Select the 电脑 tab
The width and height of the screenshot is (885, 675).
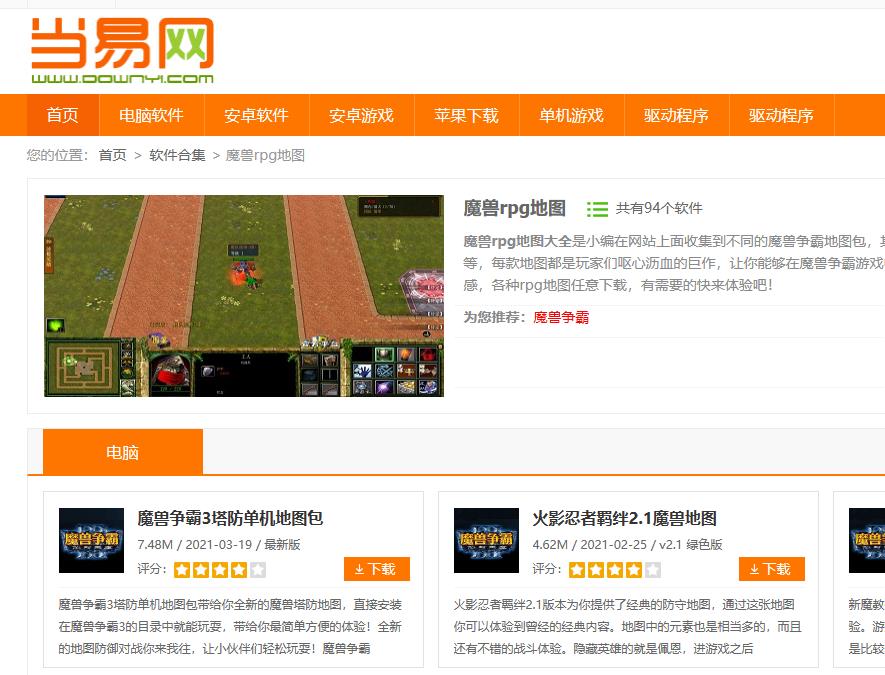[122, 452]
